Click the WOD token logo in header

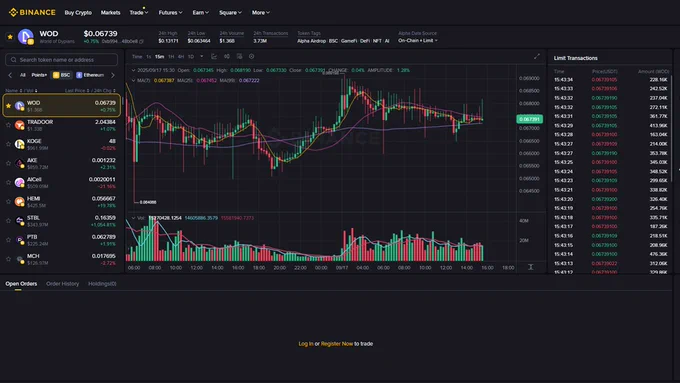pyautogui.click(x=26, y=37)
